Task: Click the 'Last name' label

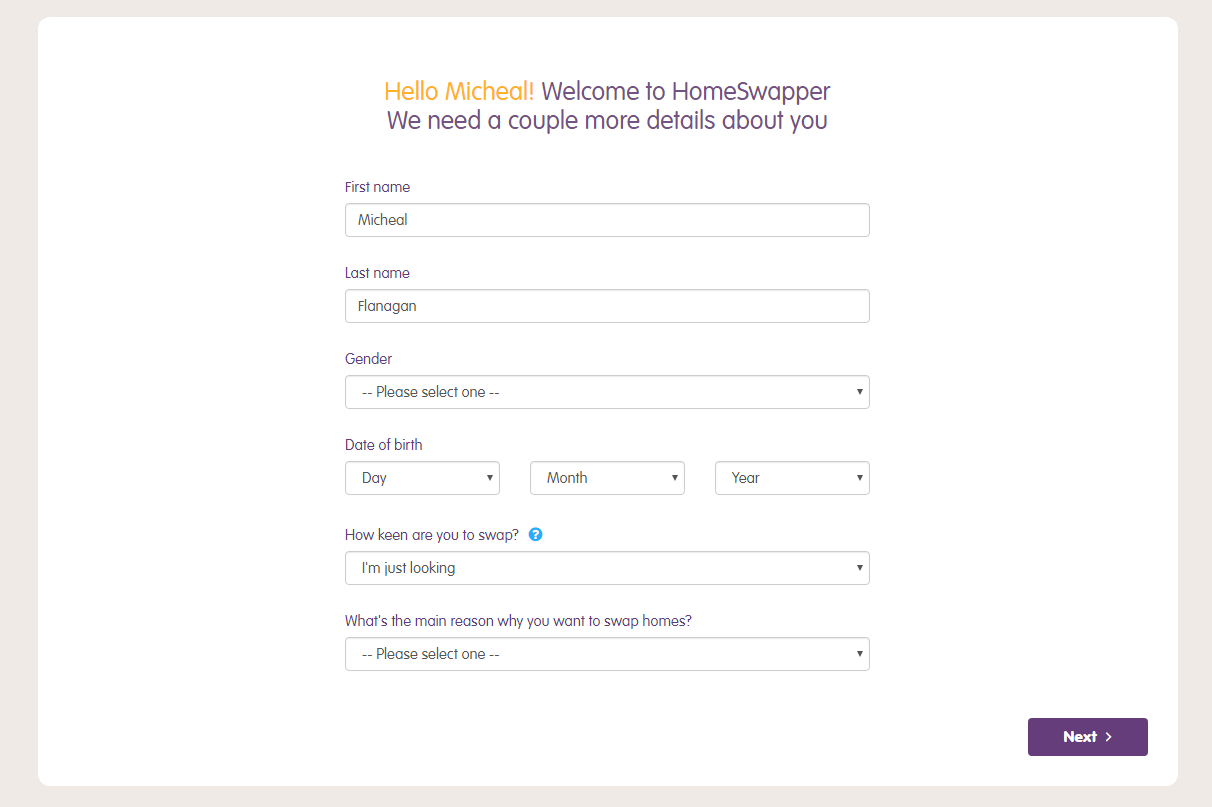Action: click(x=377, y=273)
